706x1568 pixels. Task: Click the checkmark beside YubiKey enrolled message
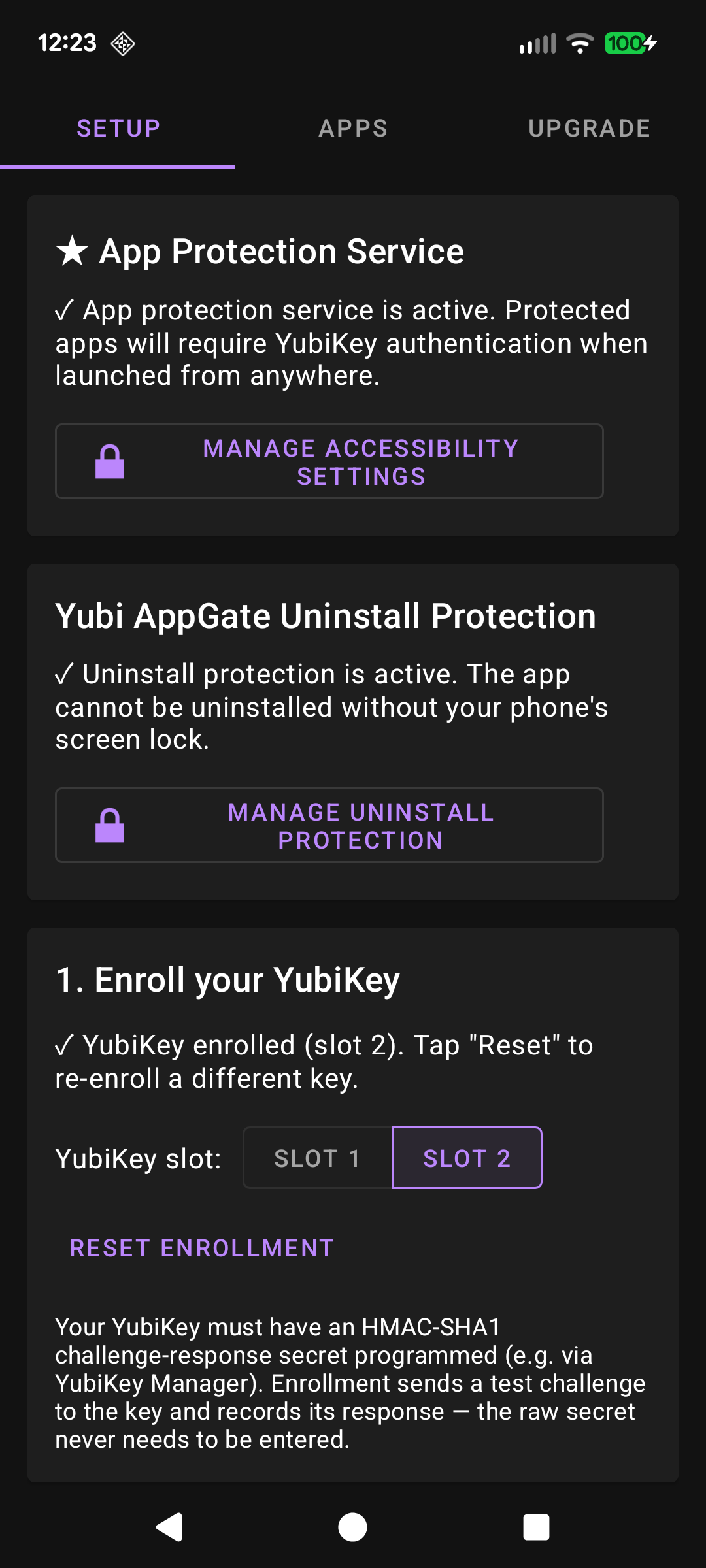(65, 1044)
